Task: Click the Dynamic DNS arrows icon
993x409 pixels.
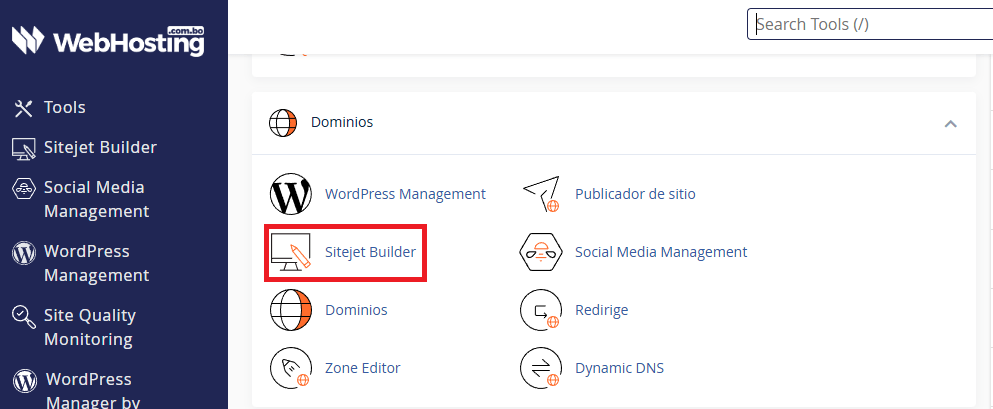Action: coord(541,368)
